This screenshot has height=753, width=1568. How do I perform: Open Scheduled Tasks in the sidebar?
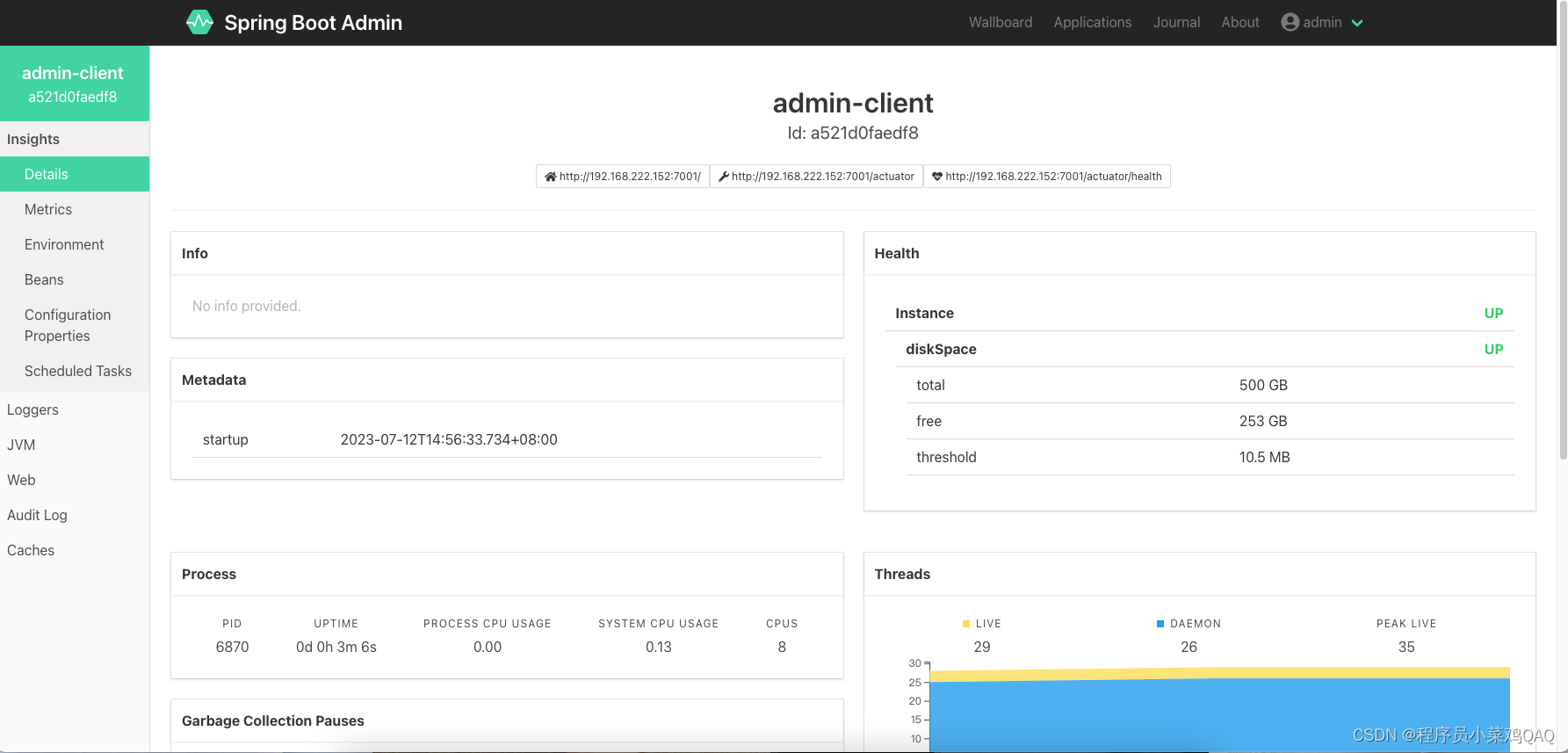point(75,371)
